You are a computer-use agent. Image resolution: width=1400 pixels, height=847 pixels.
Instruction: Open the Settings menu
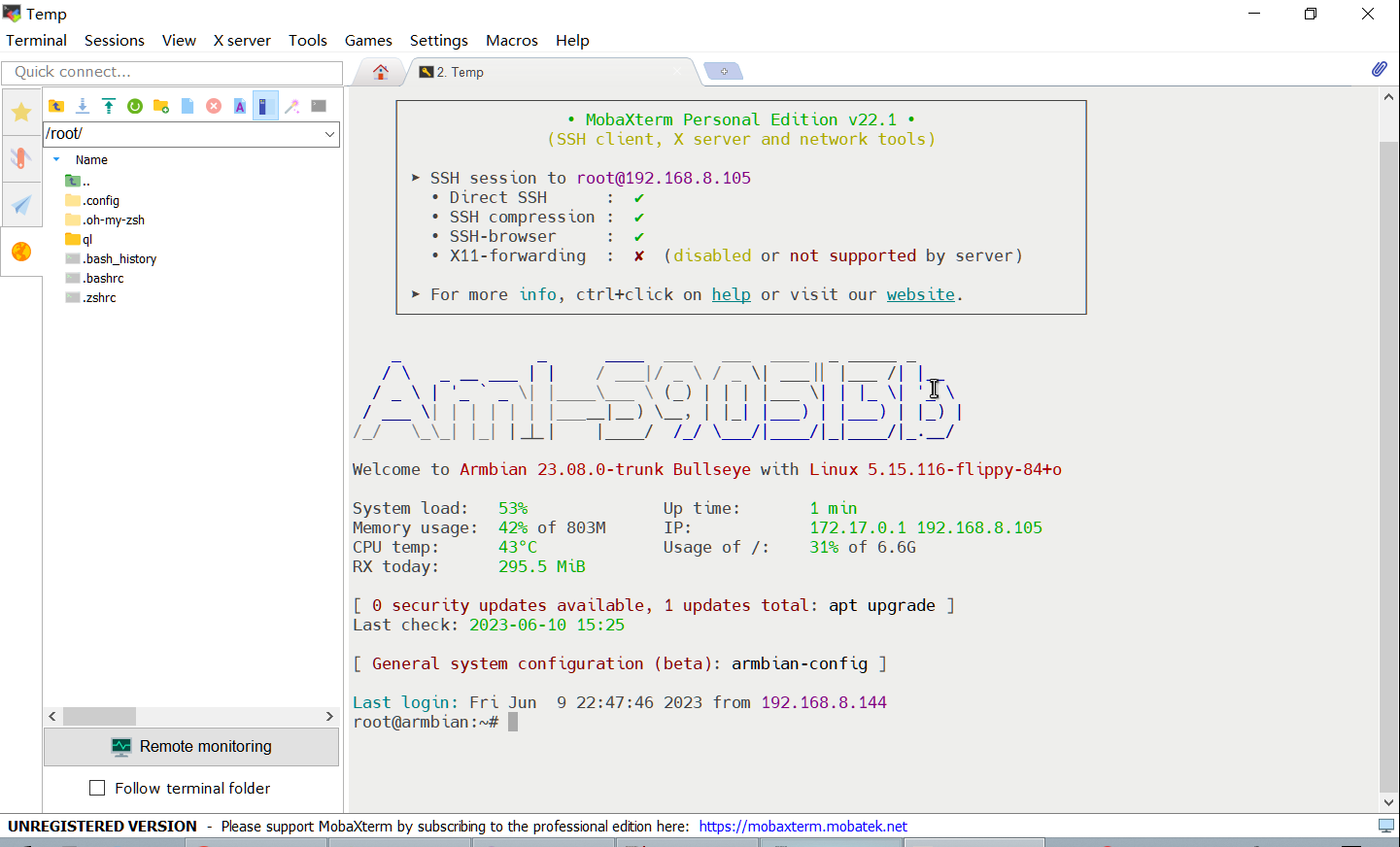[439, 40]
